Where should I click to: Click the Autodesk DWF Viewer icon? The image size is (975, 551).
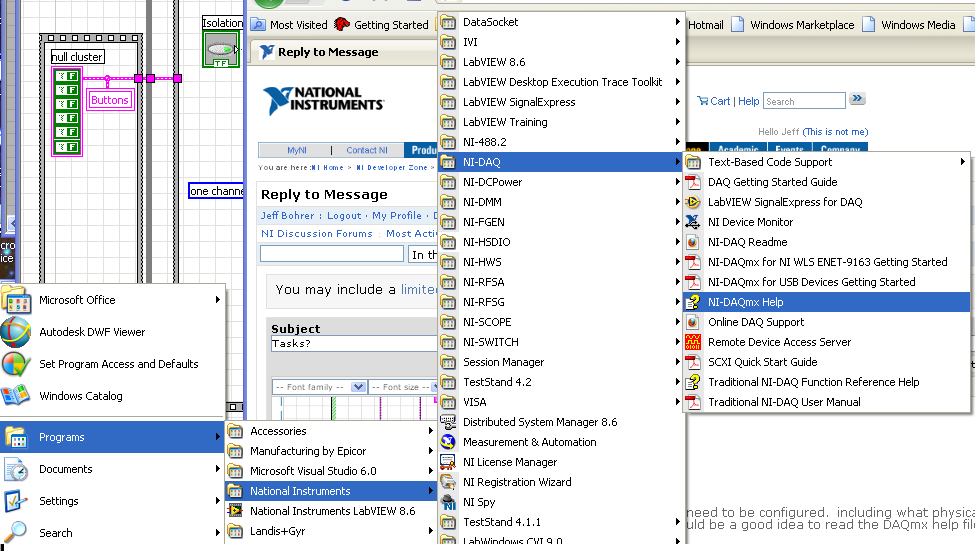click(16, 332)
